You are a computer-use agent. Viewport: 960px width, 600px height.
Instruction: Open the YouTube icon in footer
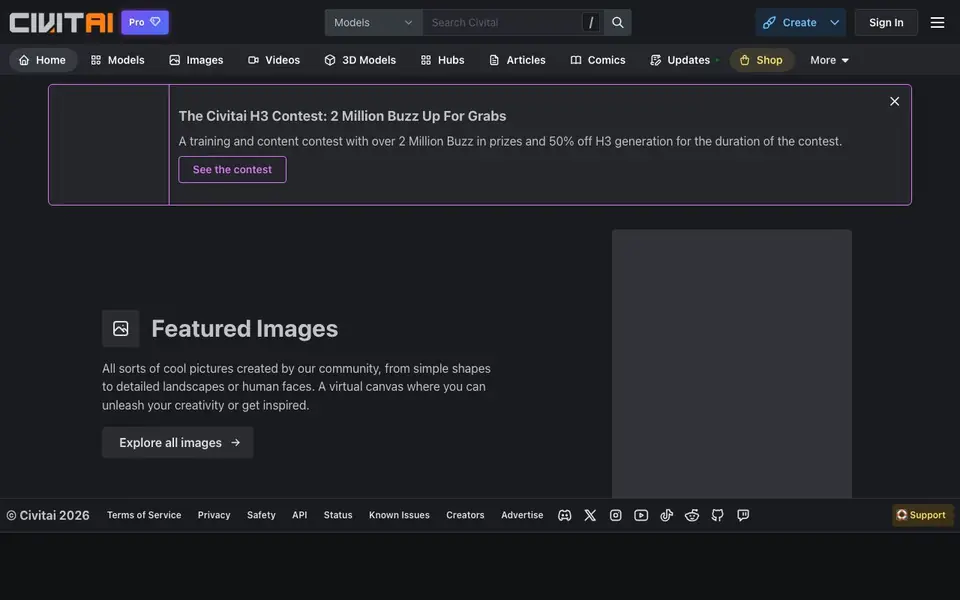tap(641, 516)
